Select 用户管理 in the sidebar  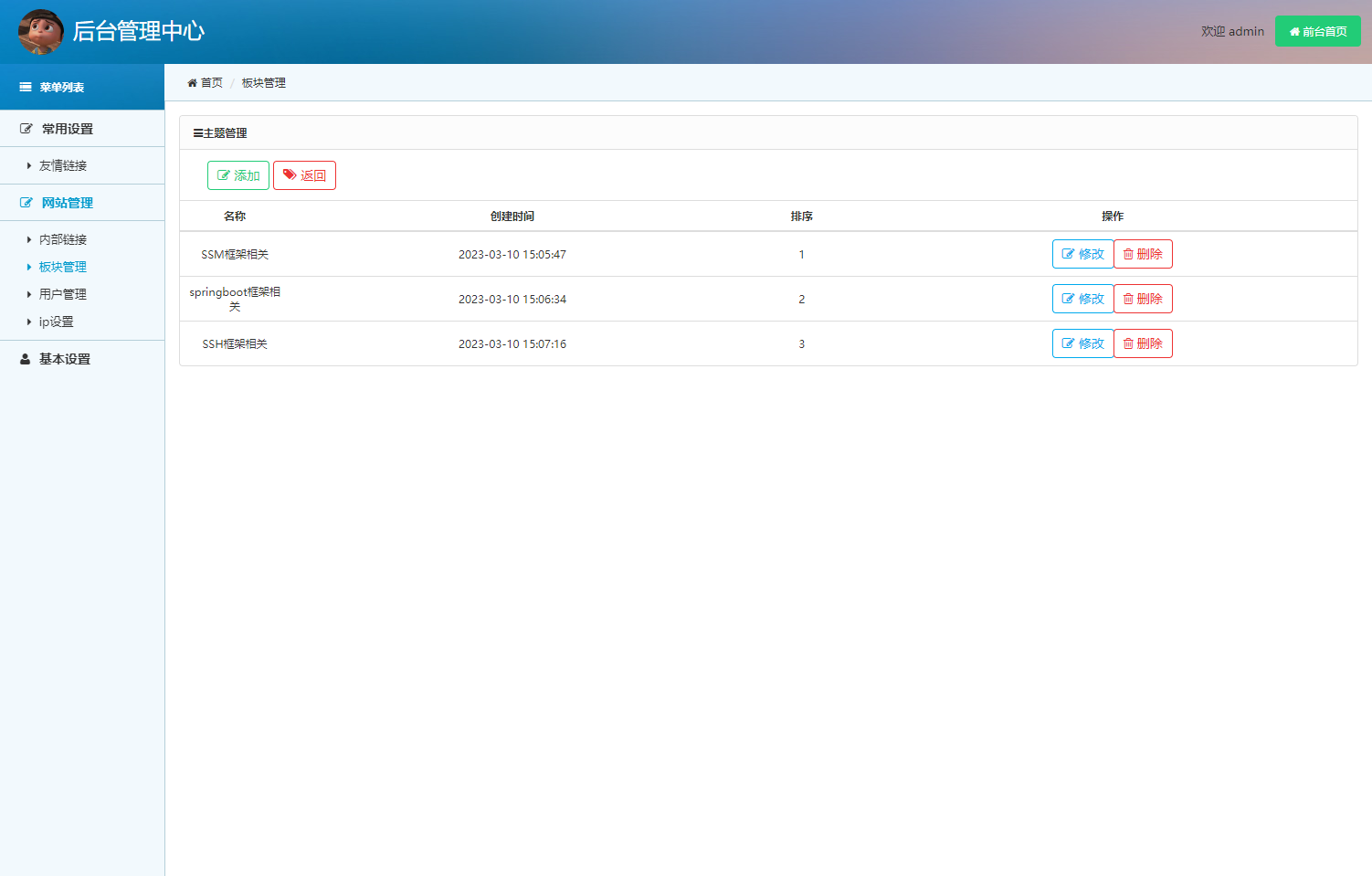(63, 295)
